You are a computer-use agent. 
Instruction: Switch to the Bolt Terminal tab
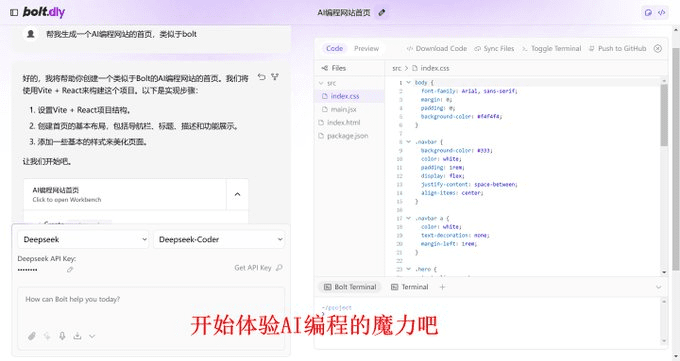click(350, 287)
